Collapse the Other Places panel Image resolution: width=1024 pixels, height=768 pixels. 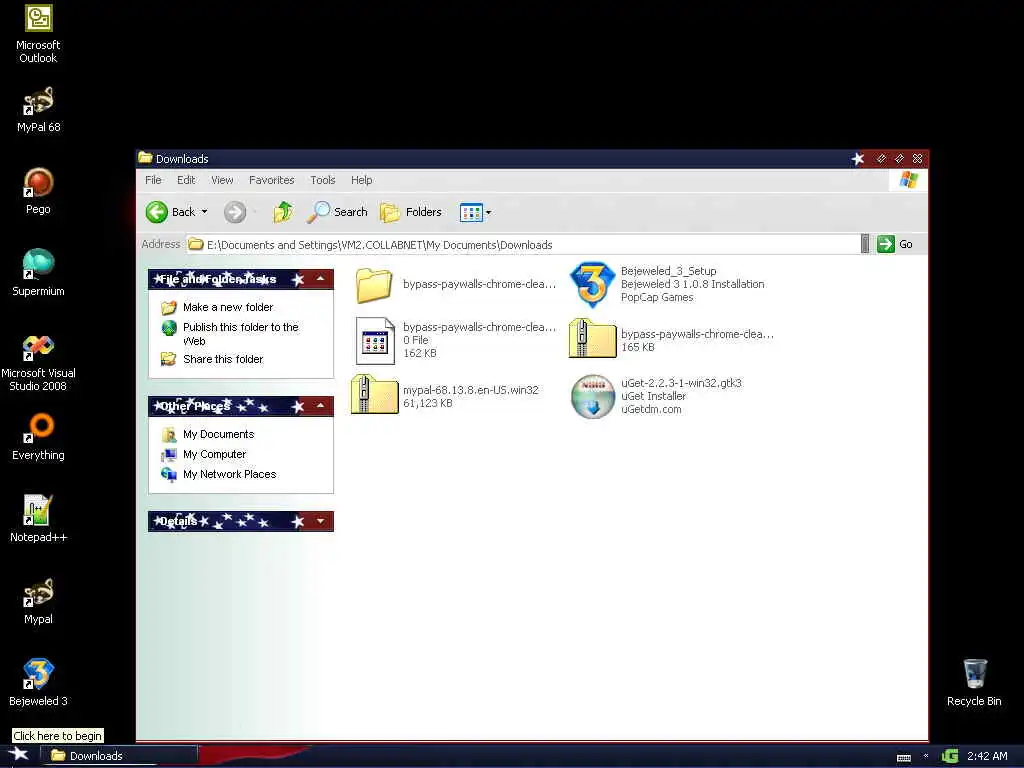[321, 406]
